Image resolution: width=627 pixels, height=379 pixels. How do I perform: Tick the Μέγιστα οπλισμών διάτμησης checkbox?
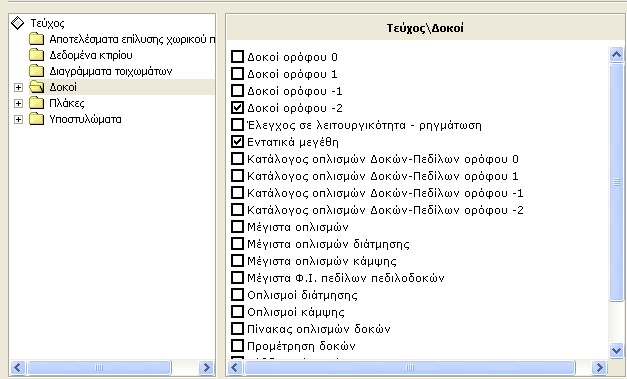point(238,244)
